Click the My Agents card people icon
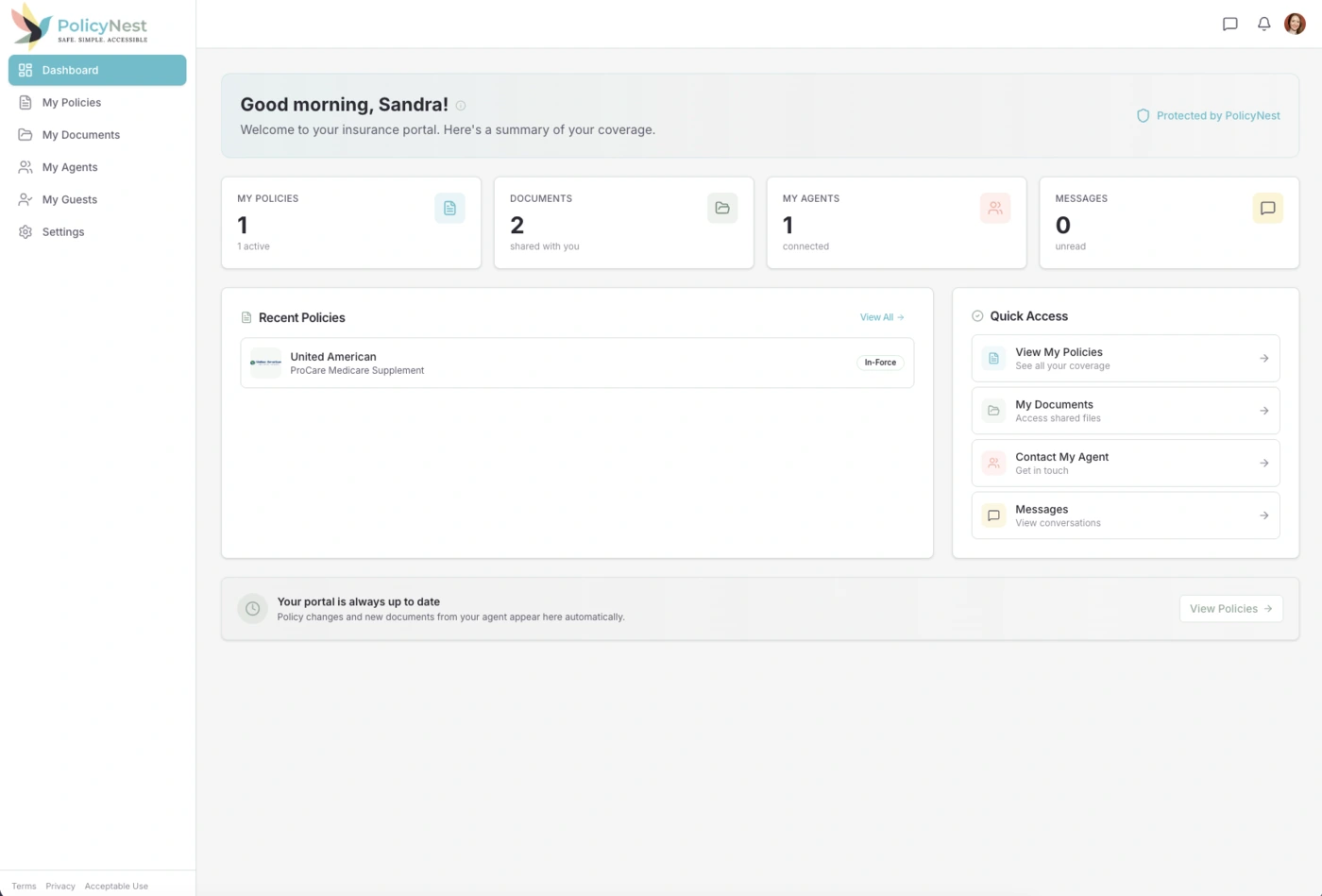This screenshot has width=1322, height=896. pyautogui.click(x=995, y=208)
